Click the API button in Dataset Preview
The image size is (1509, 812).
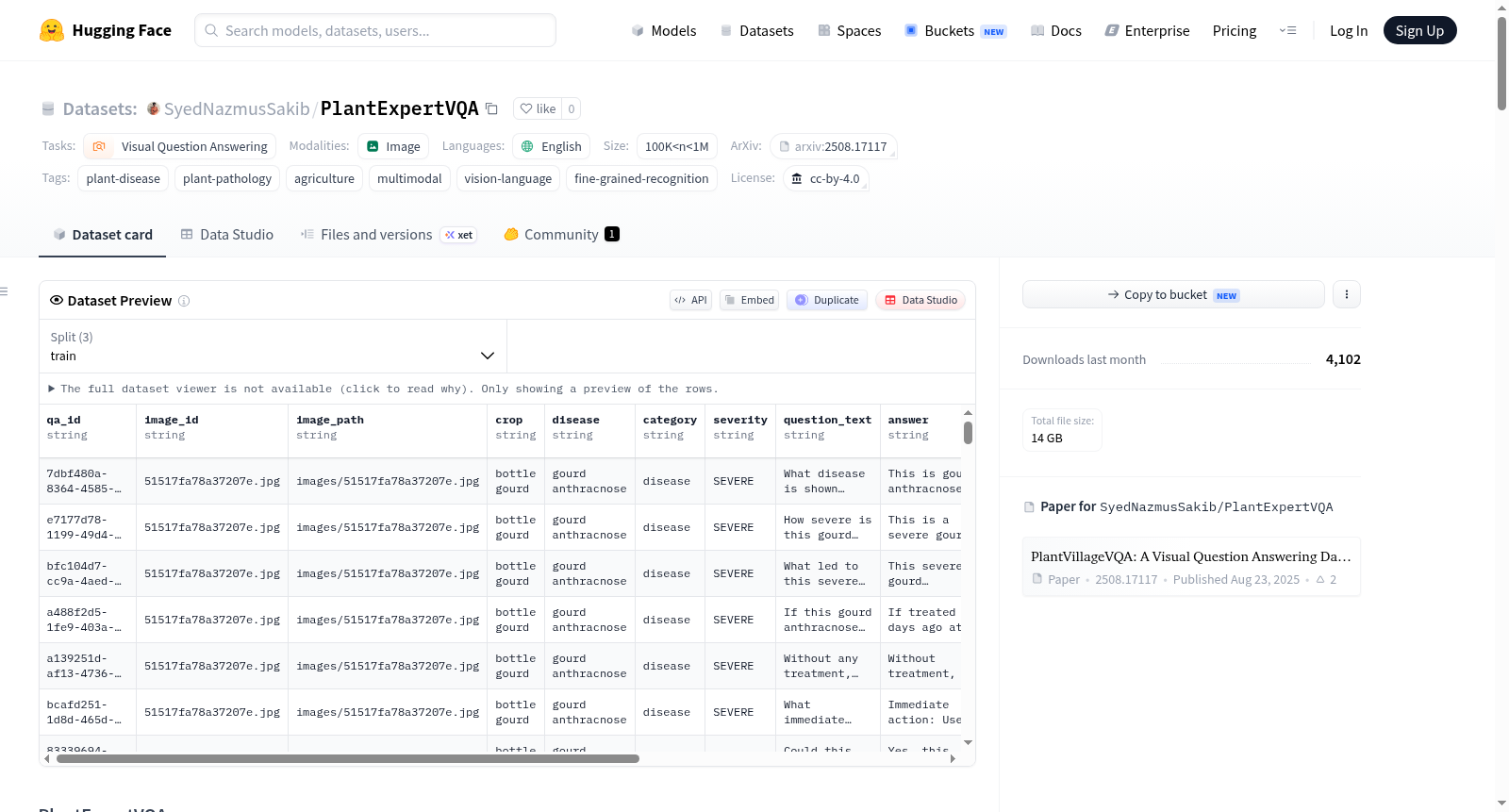click(x=690, y=300)
